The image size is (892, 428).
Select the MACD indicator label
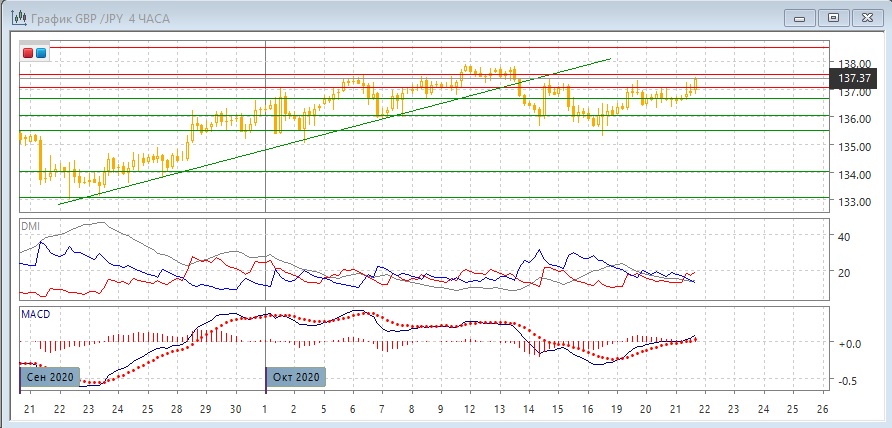click(37, 314)
